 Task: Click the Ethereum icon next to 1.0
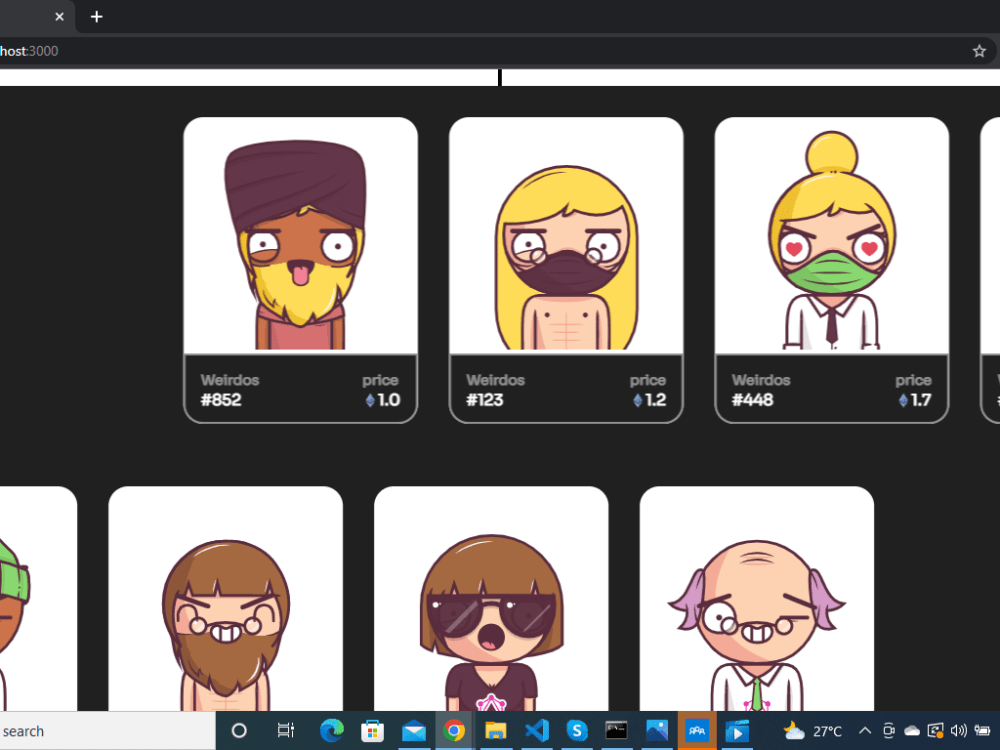[370, 401]
